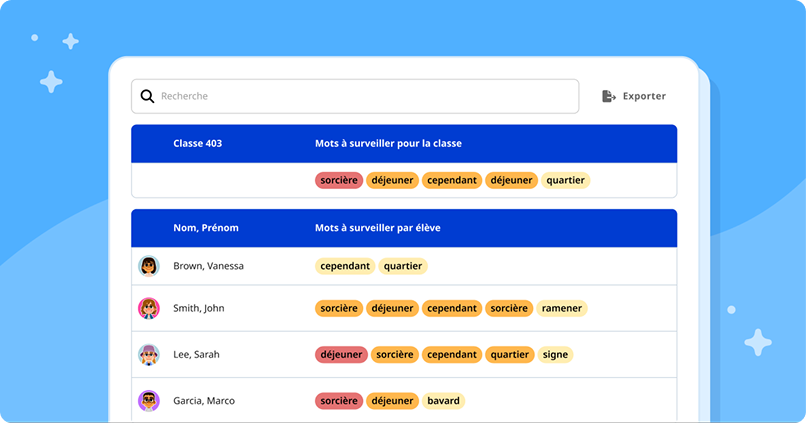Click the cependant tag in class row
This screenshot has height=424, width=806.
452,180
